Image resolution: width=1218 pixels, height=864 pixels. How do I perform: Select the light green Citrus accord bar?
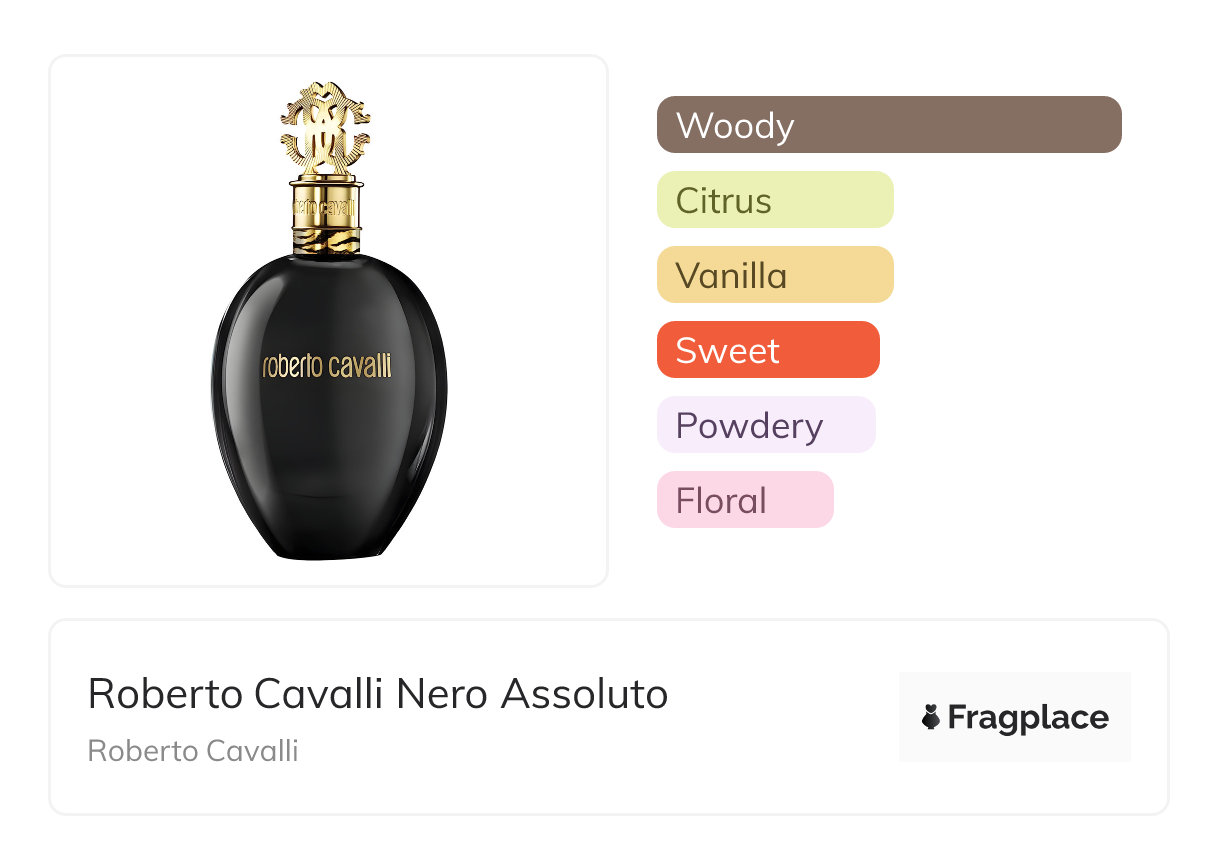click(x=775, y=200)
